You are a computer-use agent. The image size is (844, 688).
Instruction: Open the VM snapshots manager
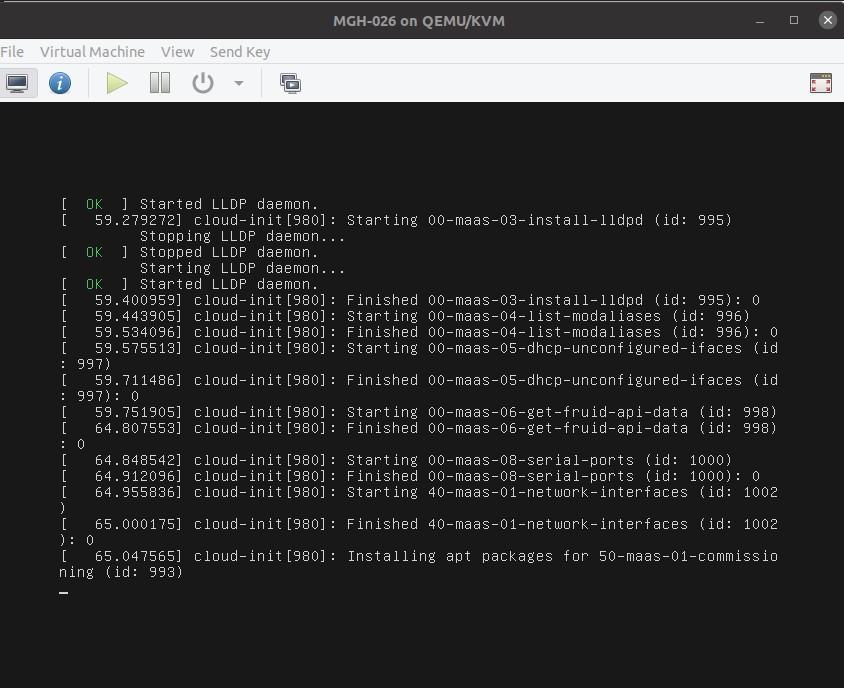tap(290, 83)
